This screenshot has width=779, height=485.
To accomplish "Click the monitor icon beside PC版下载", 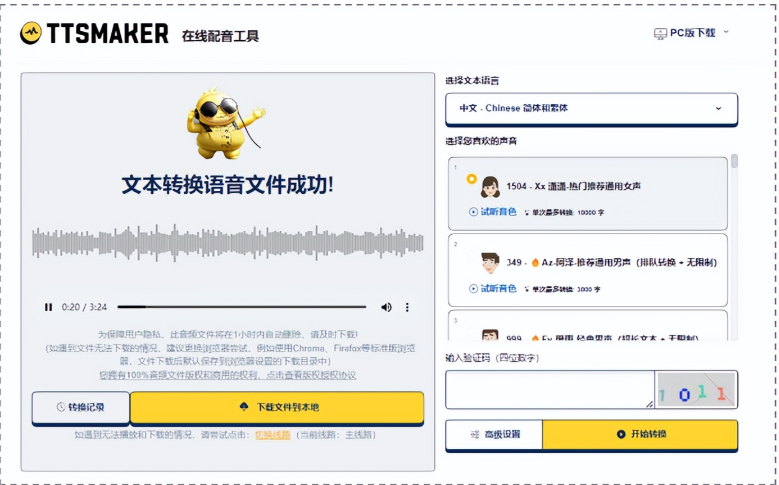I will coord(660,33).
